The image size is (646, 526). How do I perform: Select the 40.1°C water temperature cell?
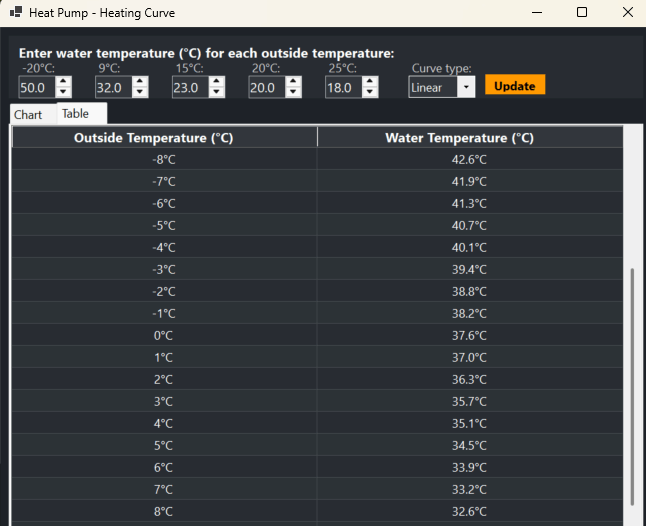click(470, 247)
